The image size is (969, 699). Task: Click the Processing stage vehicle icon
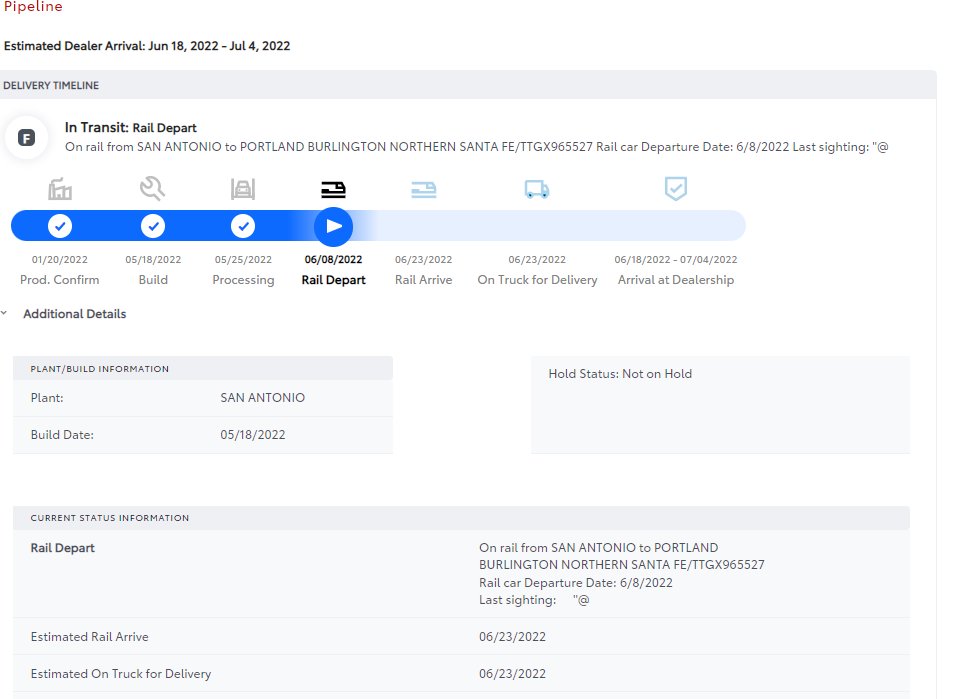243,189
